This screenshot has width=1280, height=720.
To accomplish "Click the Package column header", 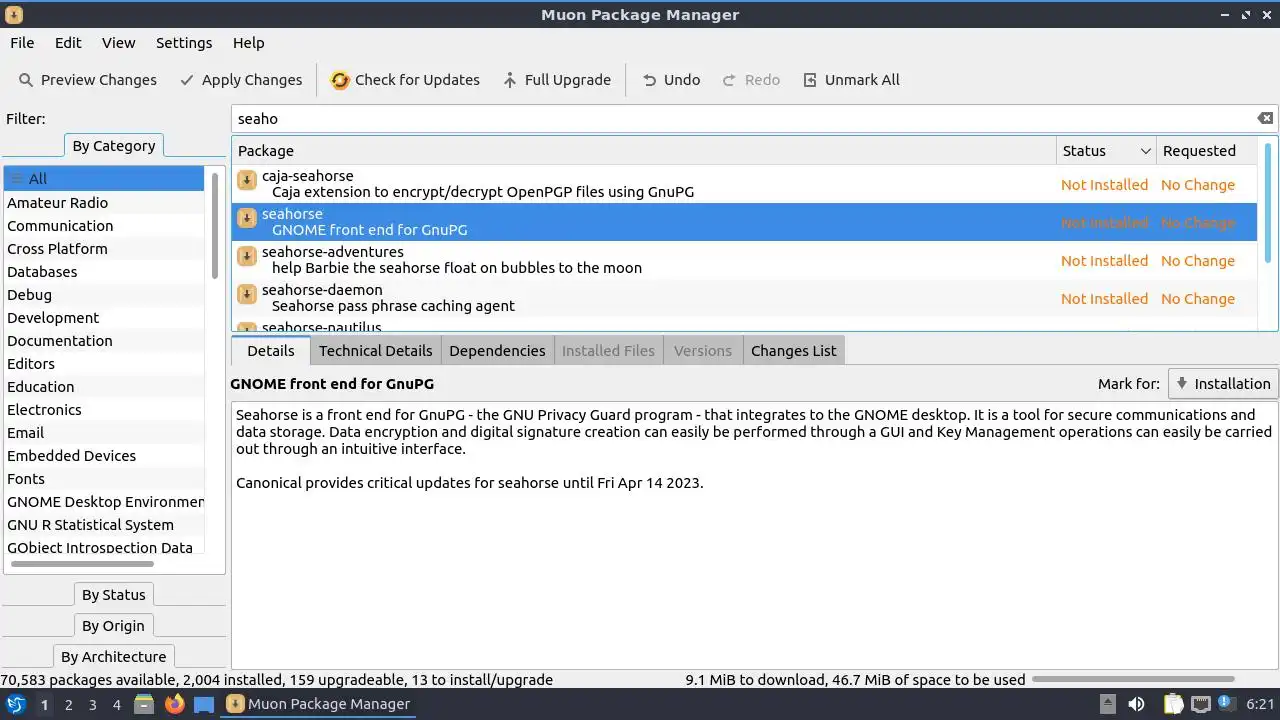I will point(644,151).
